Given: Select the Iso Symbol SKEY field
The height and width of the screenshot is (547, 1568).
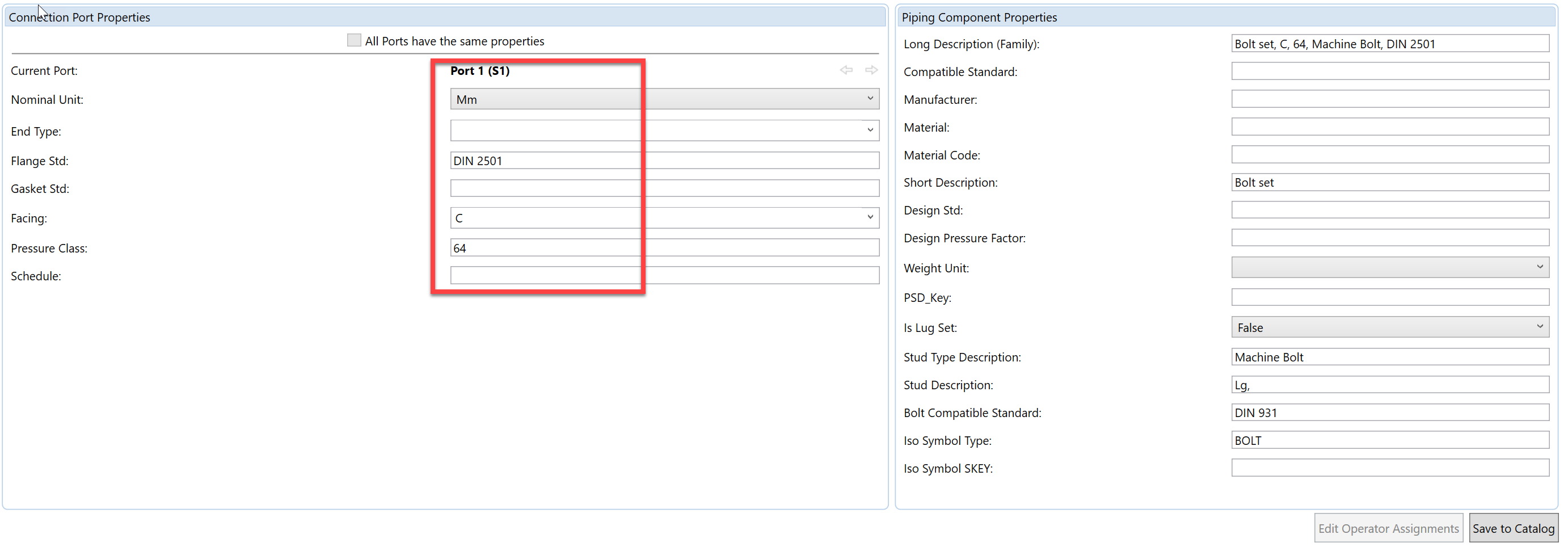Looking at the screenshot, I should click(x=1390, y=468).
